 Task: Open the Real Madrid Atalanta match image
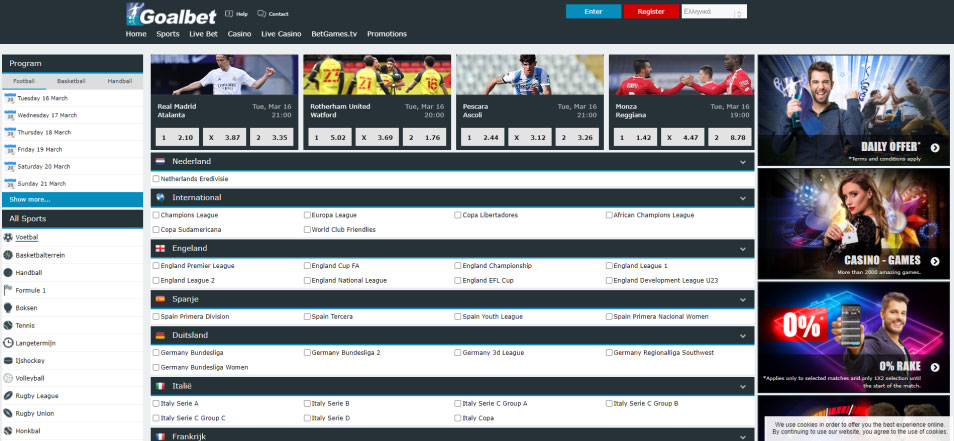[x=225, y=75]
